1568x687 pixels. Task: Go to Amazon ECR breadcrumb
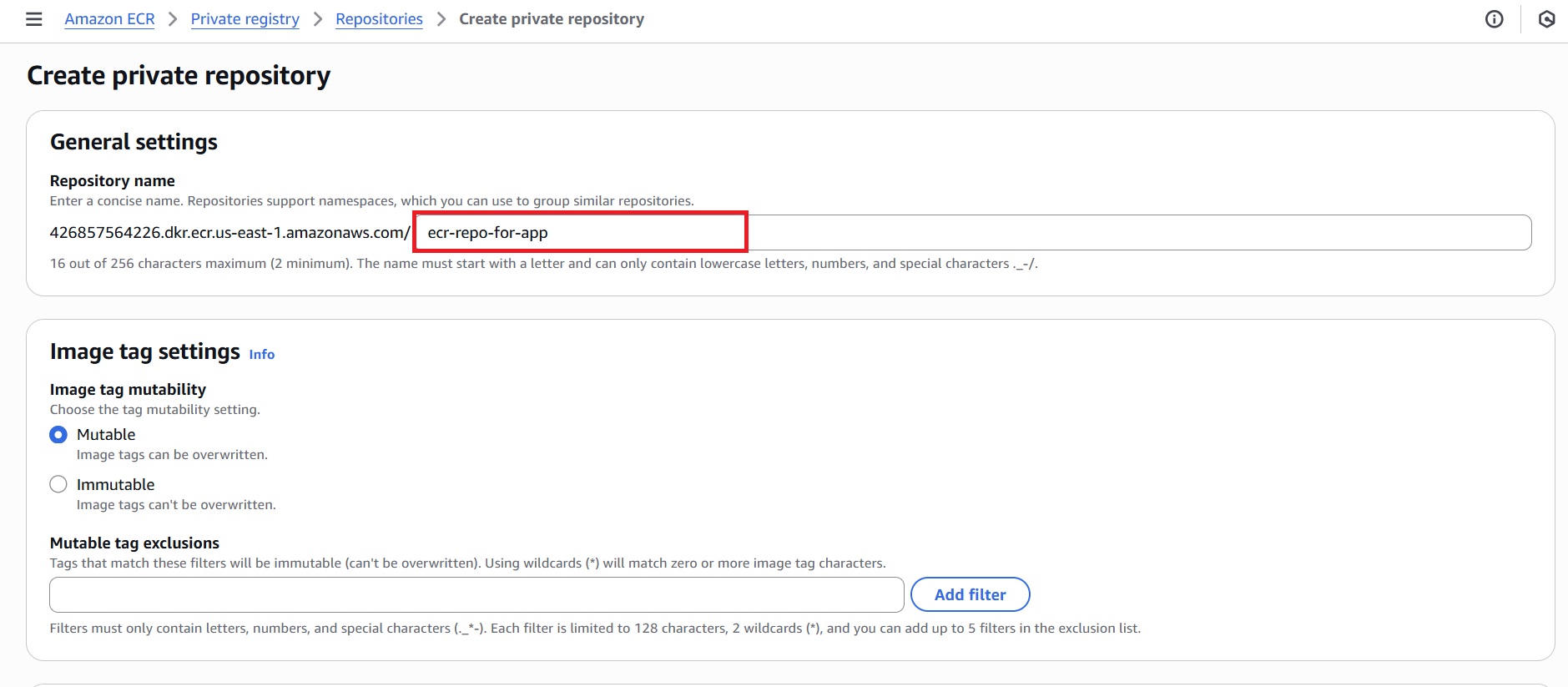(x=109, y=19)
